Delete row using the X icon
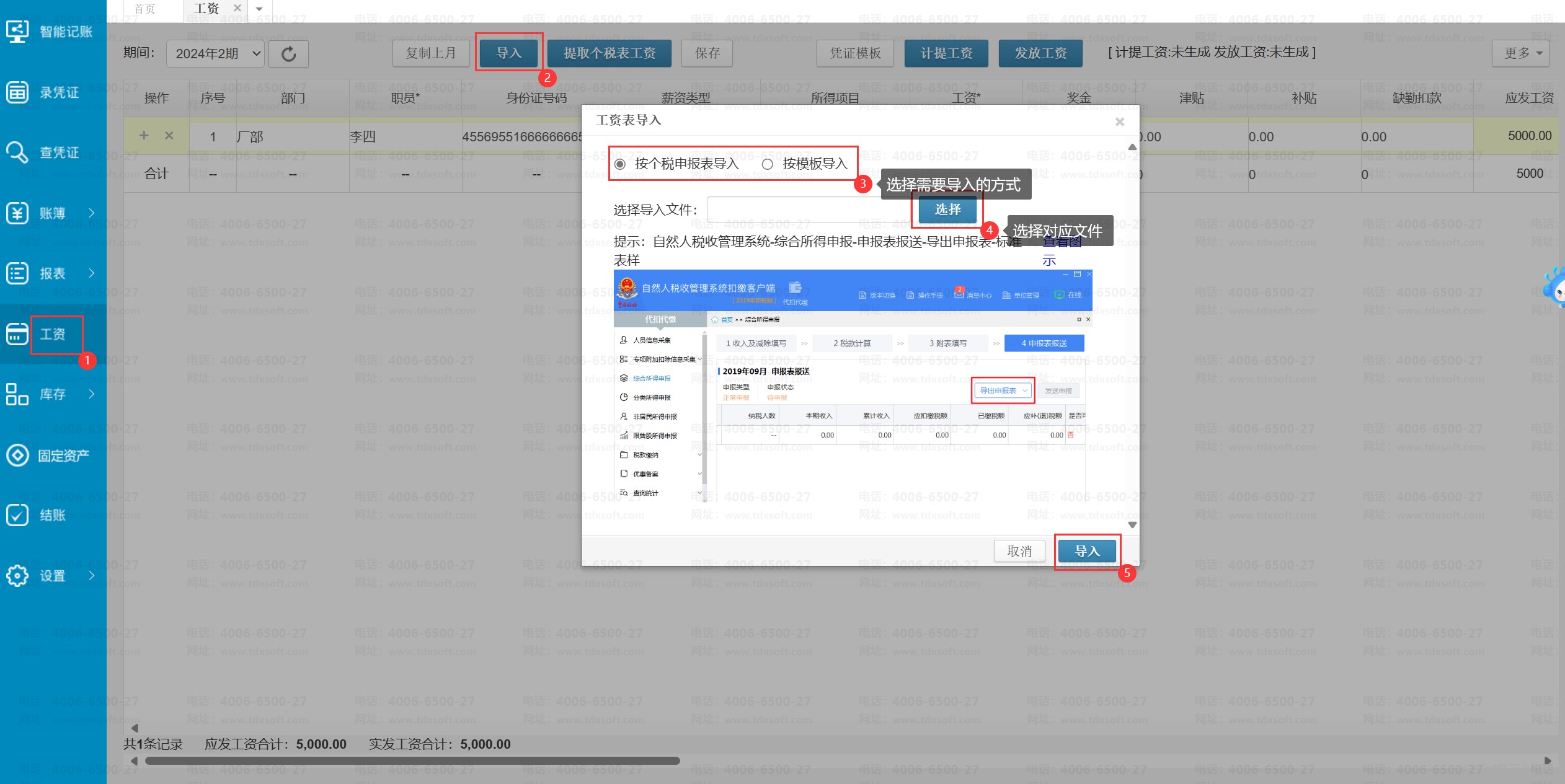1565x784 pixels. click(169, 136)
